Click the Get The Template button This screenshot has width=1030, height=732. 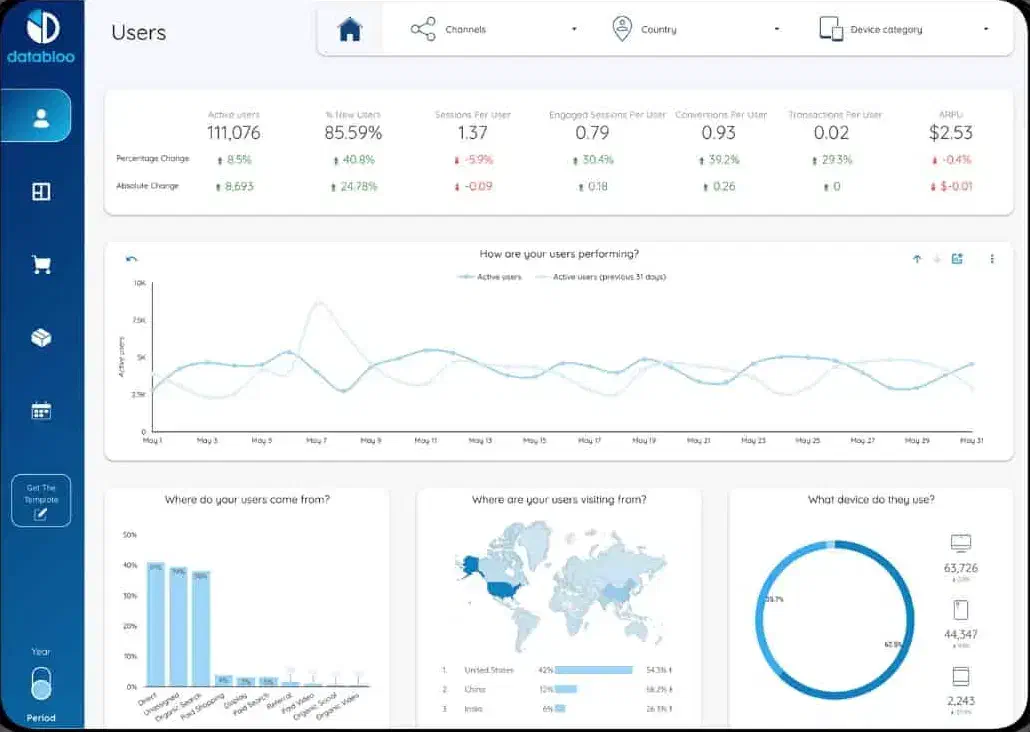click(x=41, y=500)
